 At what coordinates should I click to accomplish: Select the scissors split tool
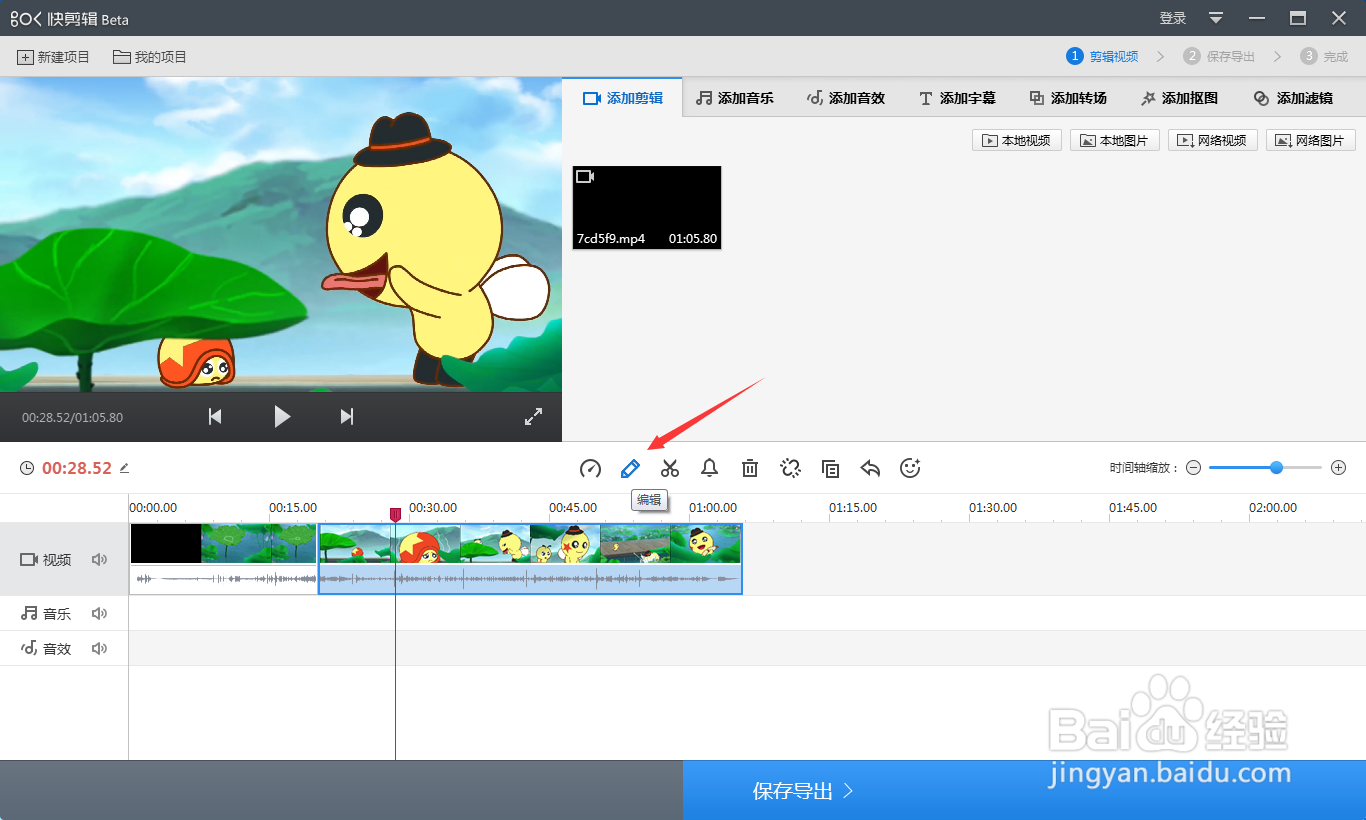pos(670,468)
